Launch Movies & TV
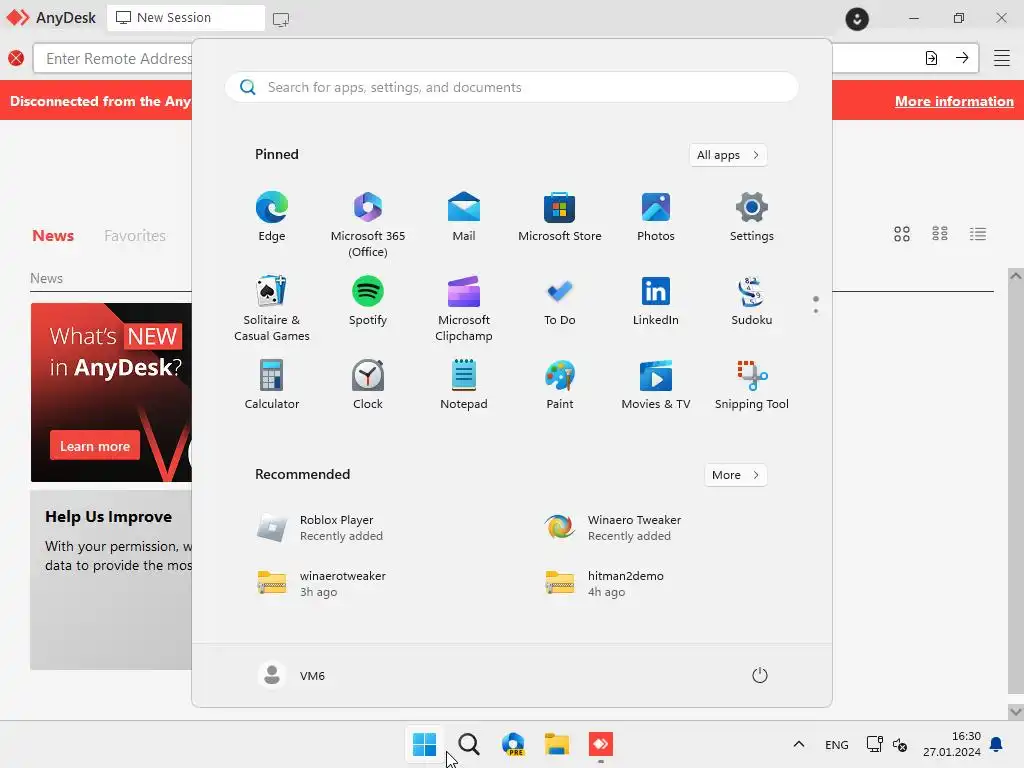Image resolution: width=1024 pixels, height=768 pixels. click(x=656, y=385)
